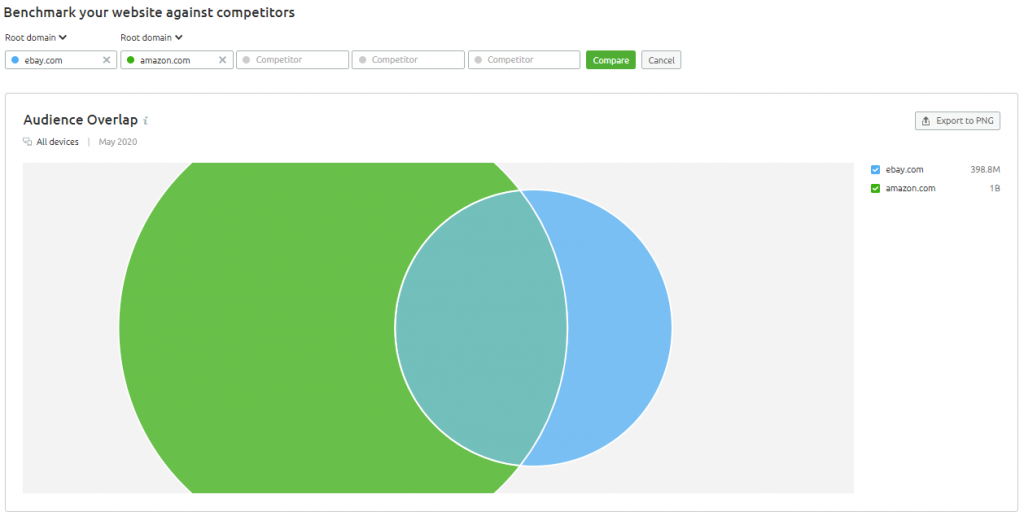Click the blue ebay.com-only region
Image resolution: width=1024 pixels, height=516 pixels.
pos(620,327)
